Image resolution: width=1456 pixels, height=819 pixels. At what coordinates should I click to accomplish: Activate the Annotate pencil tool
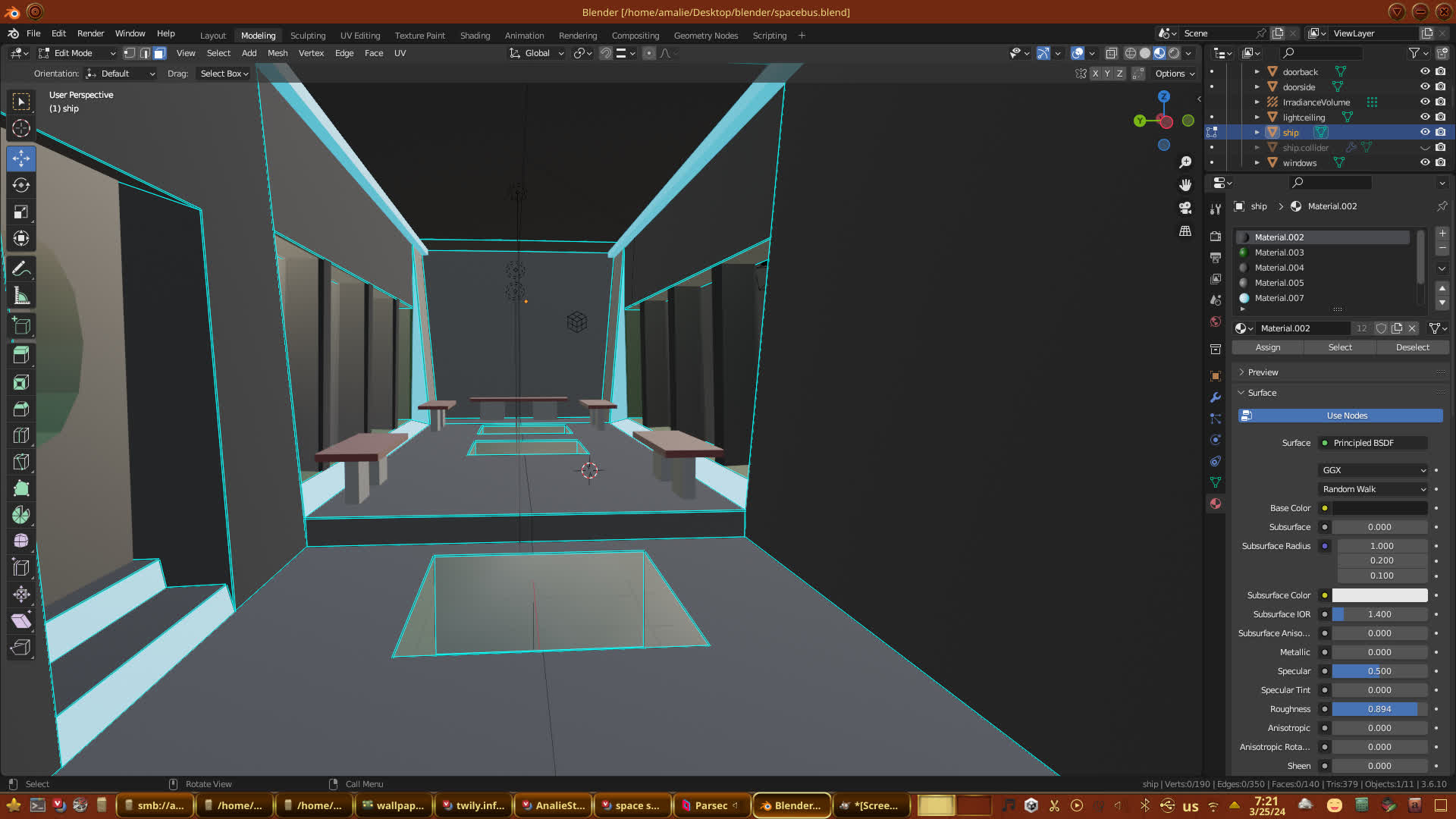click(x=21, y=268)
